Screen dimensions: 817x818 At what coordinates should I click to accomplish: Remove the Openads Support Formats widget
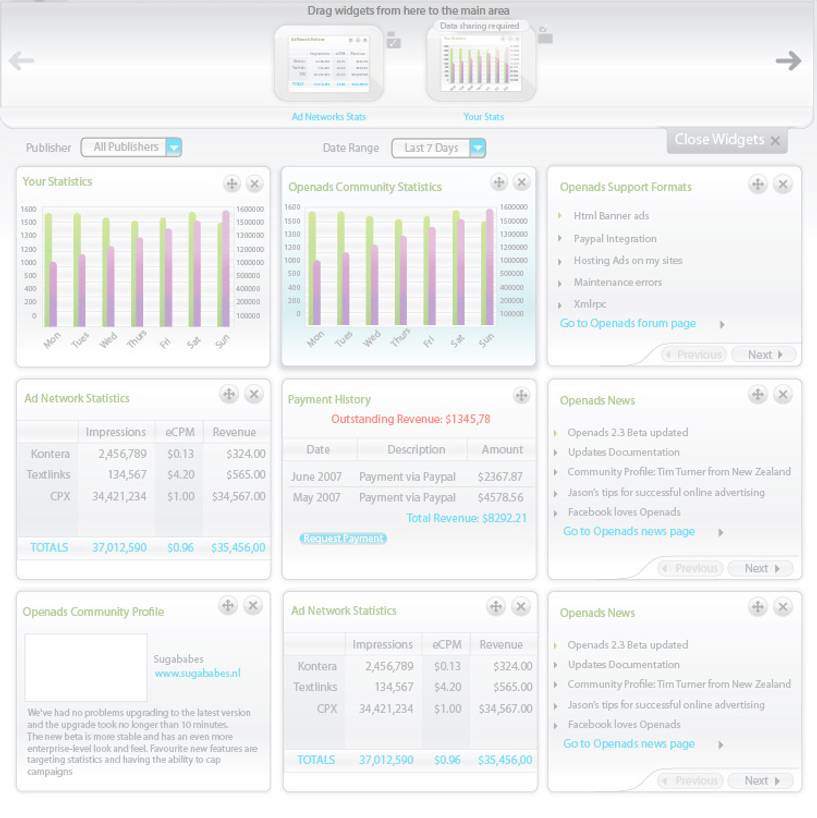pos(783,185)
